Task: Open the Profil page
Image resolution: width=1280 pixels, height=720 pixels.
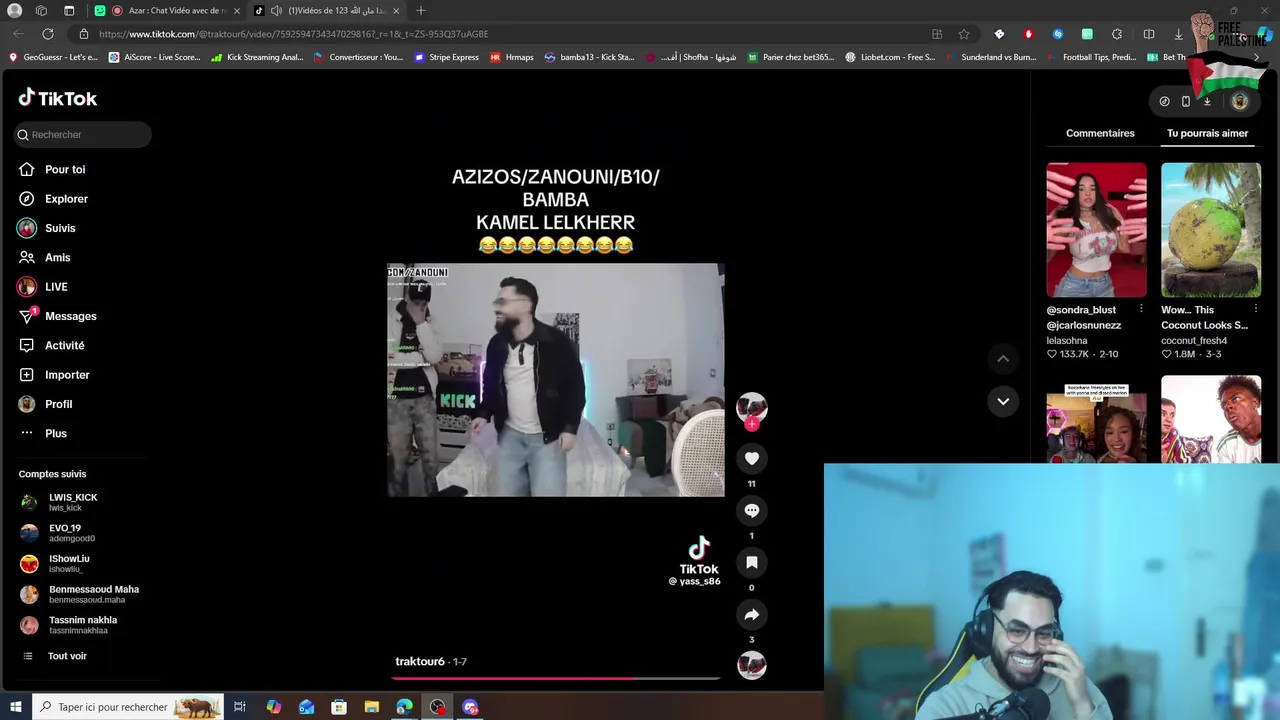Action: [45, 404]
